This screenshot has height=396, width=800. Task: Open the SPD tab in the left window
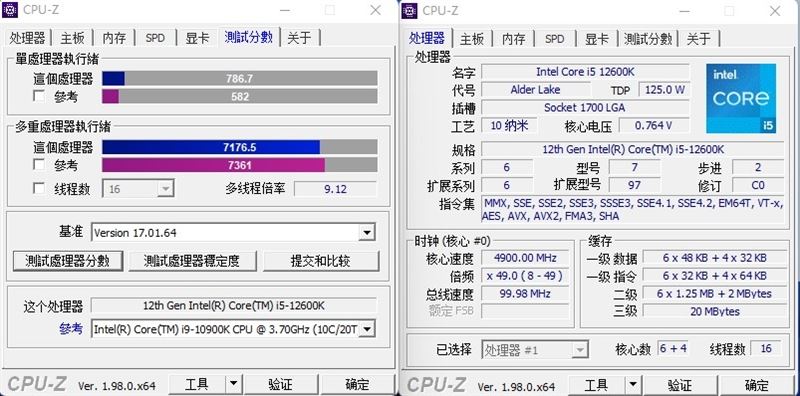(155, 38)
